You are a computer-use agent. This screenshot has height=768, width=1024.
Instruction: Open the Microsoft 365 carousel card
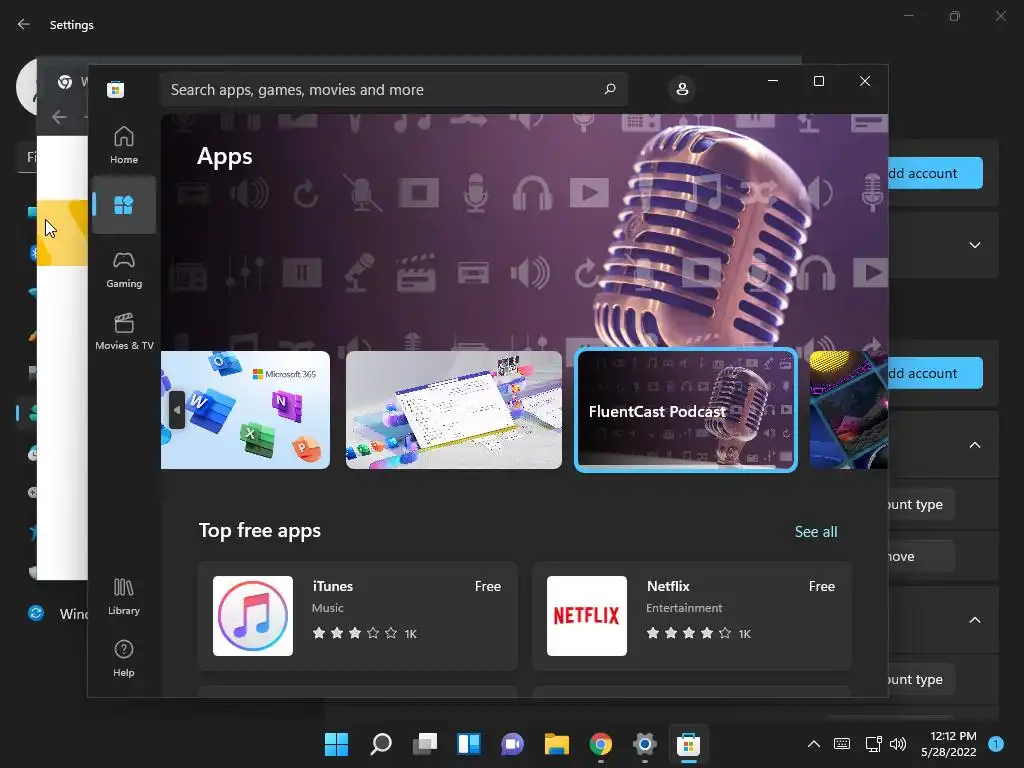point(245,410)
